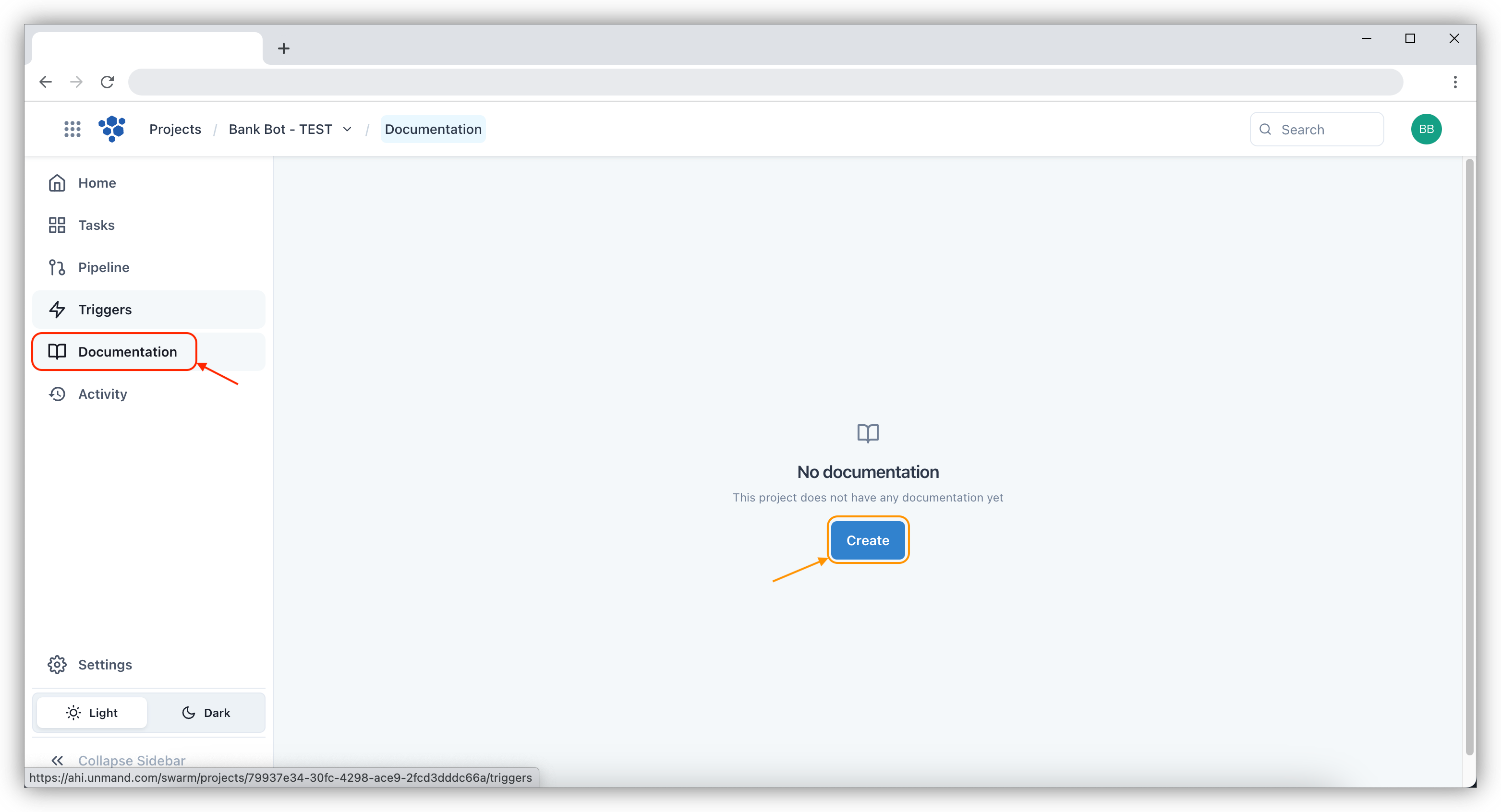The height and width of the screenshot is (812, 1501).
Task: Create new documentation for the project
Action: tap(868, 540)
